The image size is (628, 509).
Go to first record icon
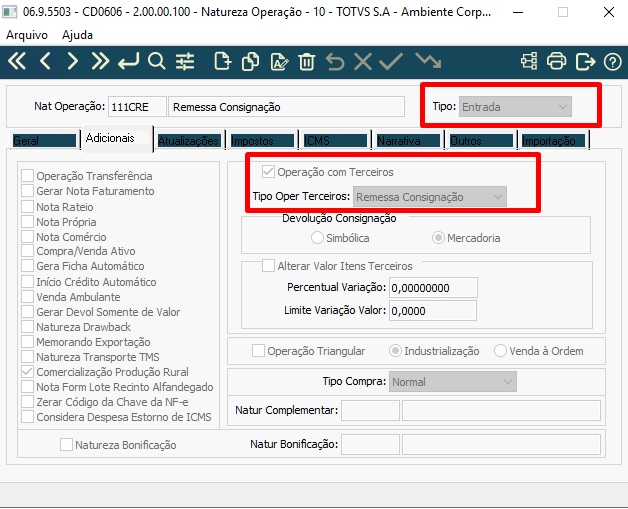(17, 62)
